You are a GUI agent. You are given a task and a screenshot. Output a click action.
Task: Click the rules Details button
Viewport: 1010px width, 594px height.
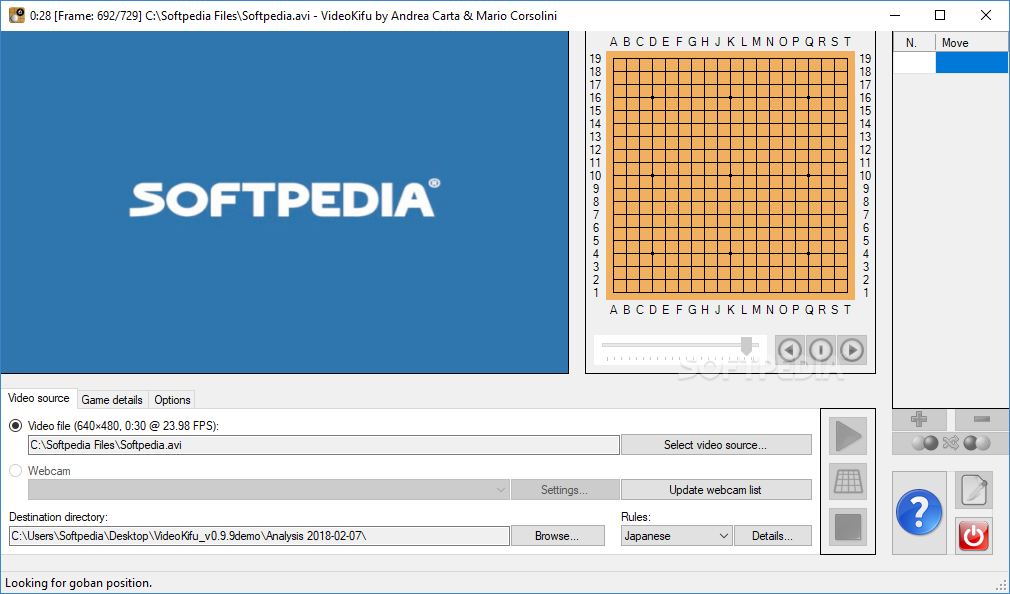772,536
